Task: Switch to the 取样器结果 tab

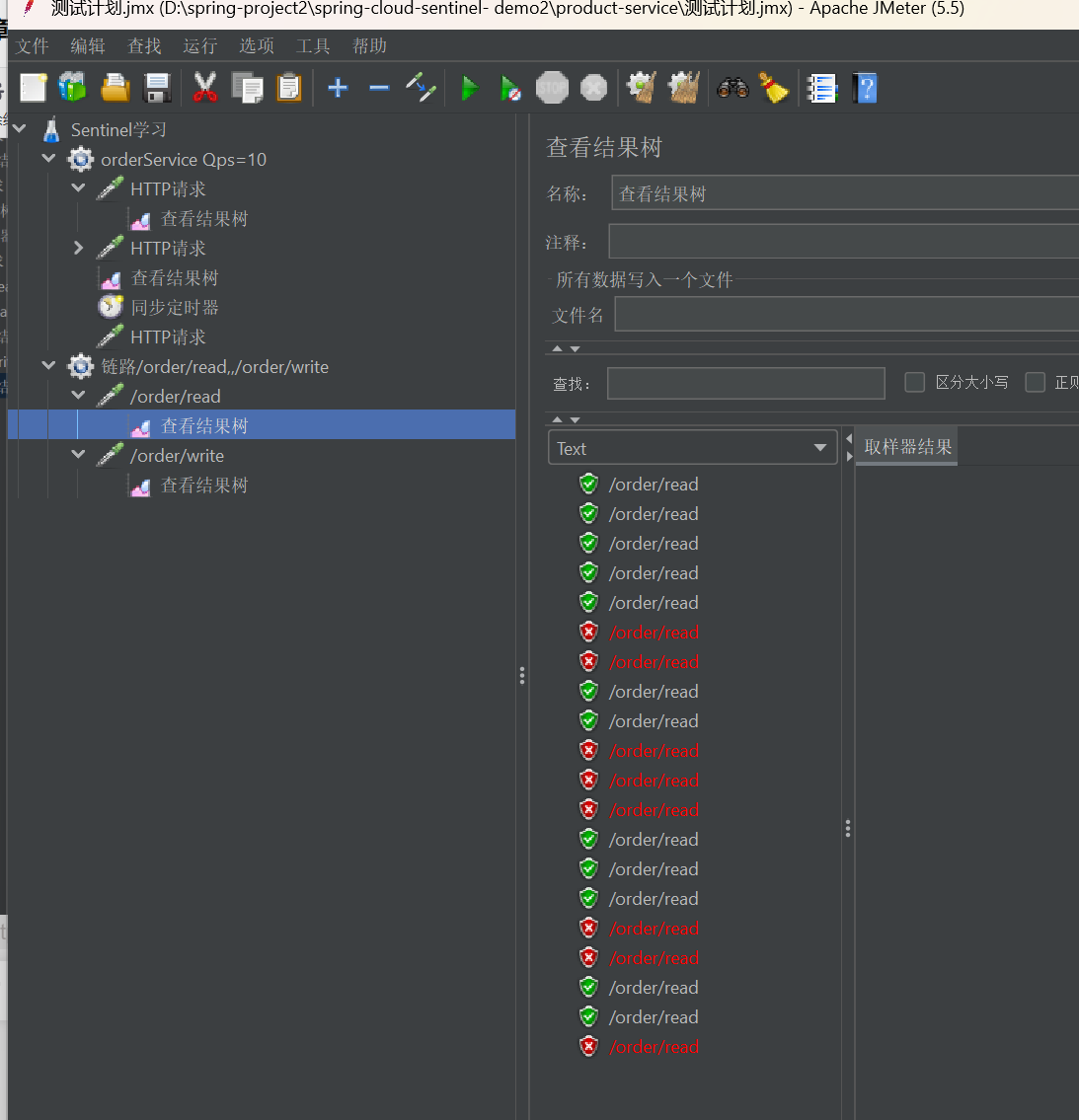Action: coord(907,447)
